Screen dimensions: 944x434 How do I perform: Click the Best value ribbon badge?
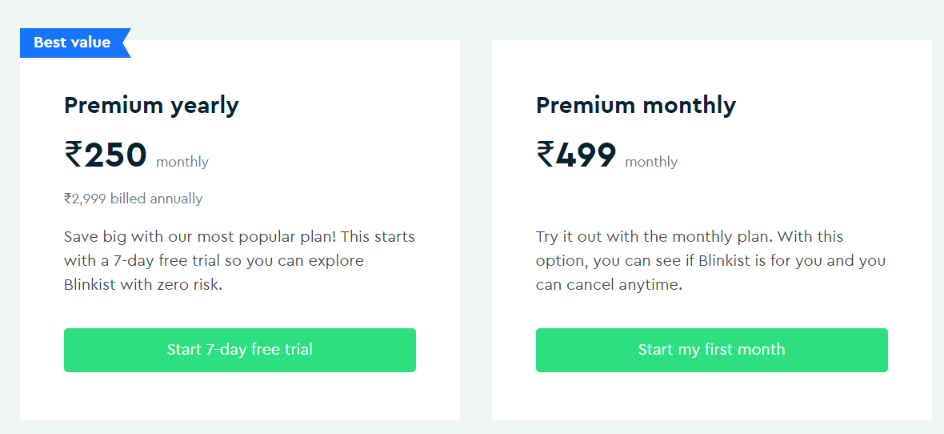point(72,42)
